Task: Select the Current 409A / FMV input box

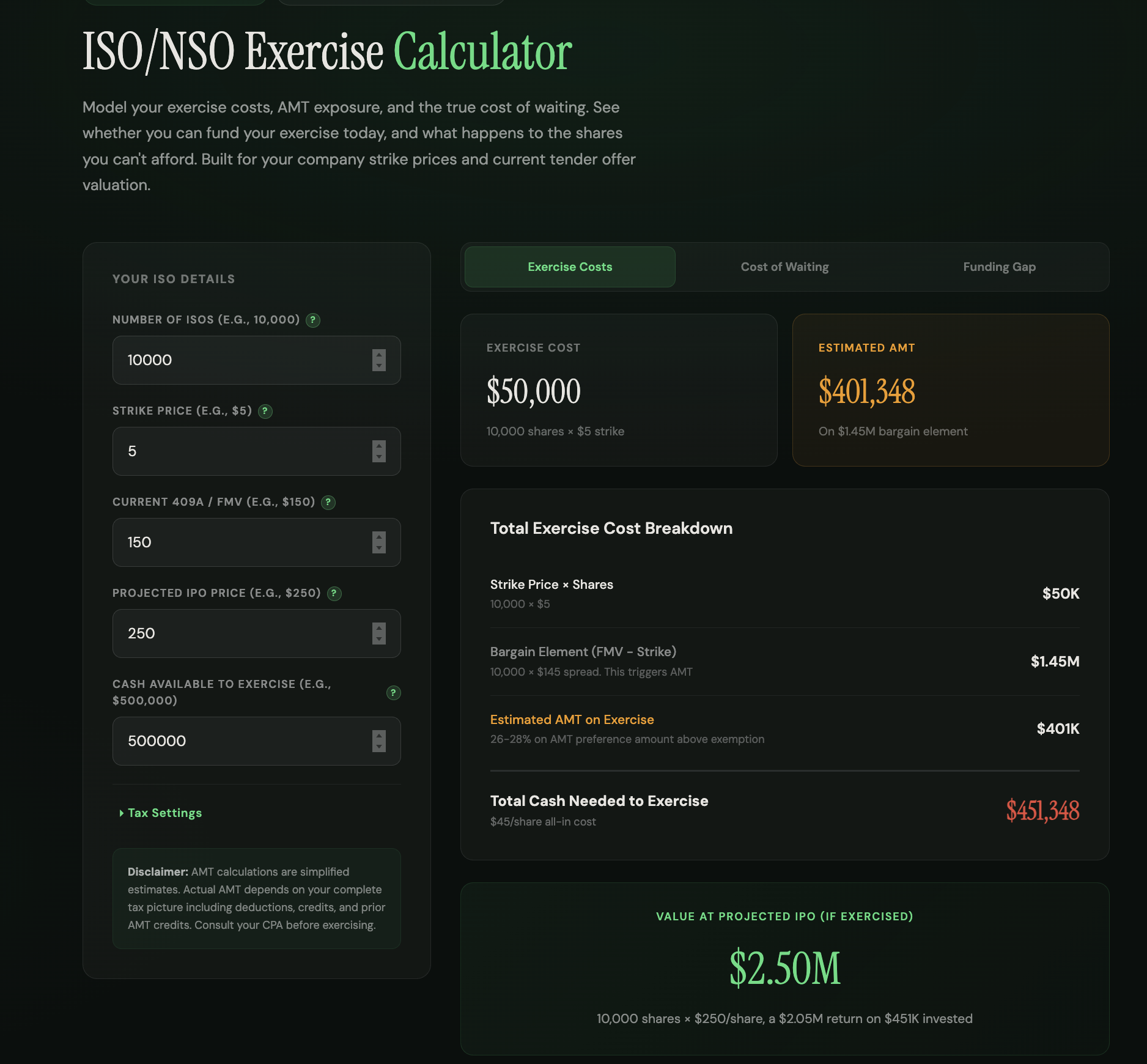Action: 245,542
